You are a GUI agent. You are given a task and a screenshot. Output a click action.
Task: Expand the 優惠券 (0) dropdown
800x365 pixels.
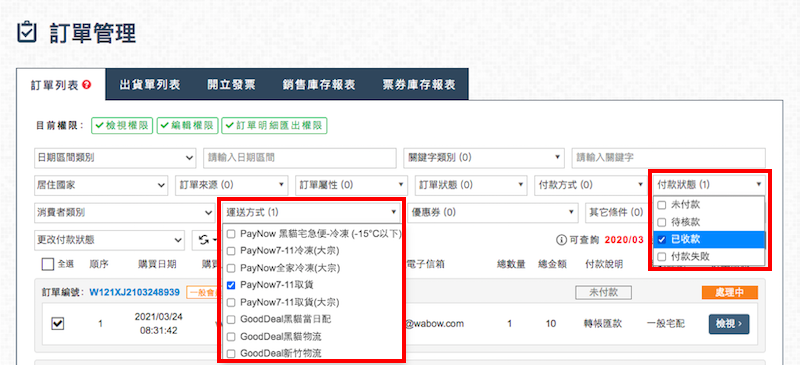tap(493, 212)
